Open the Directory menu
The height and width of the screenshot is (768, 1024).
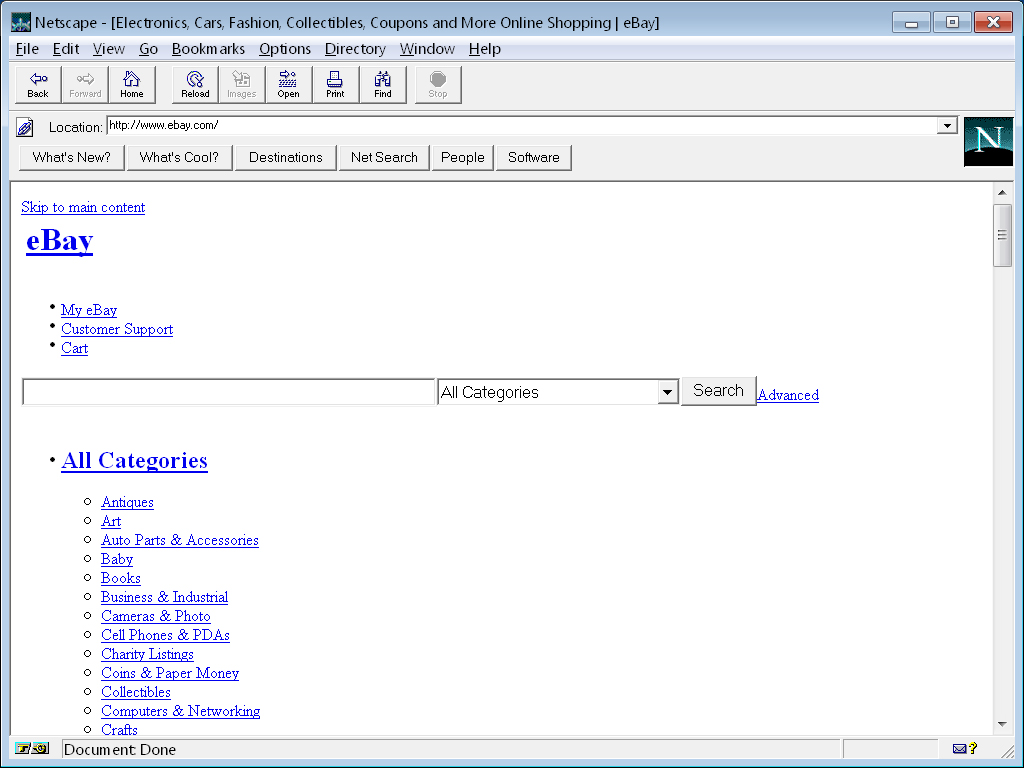[x=355, y=49]
